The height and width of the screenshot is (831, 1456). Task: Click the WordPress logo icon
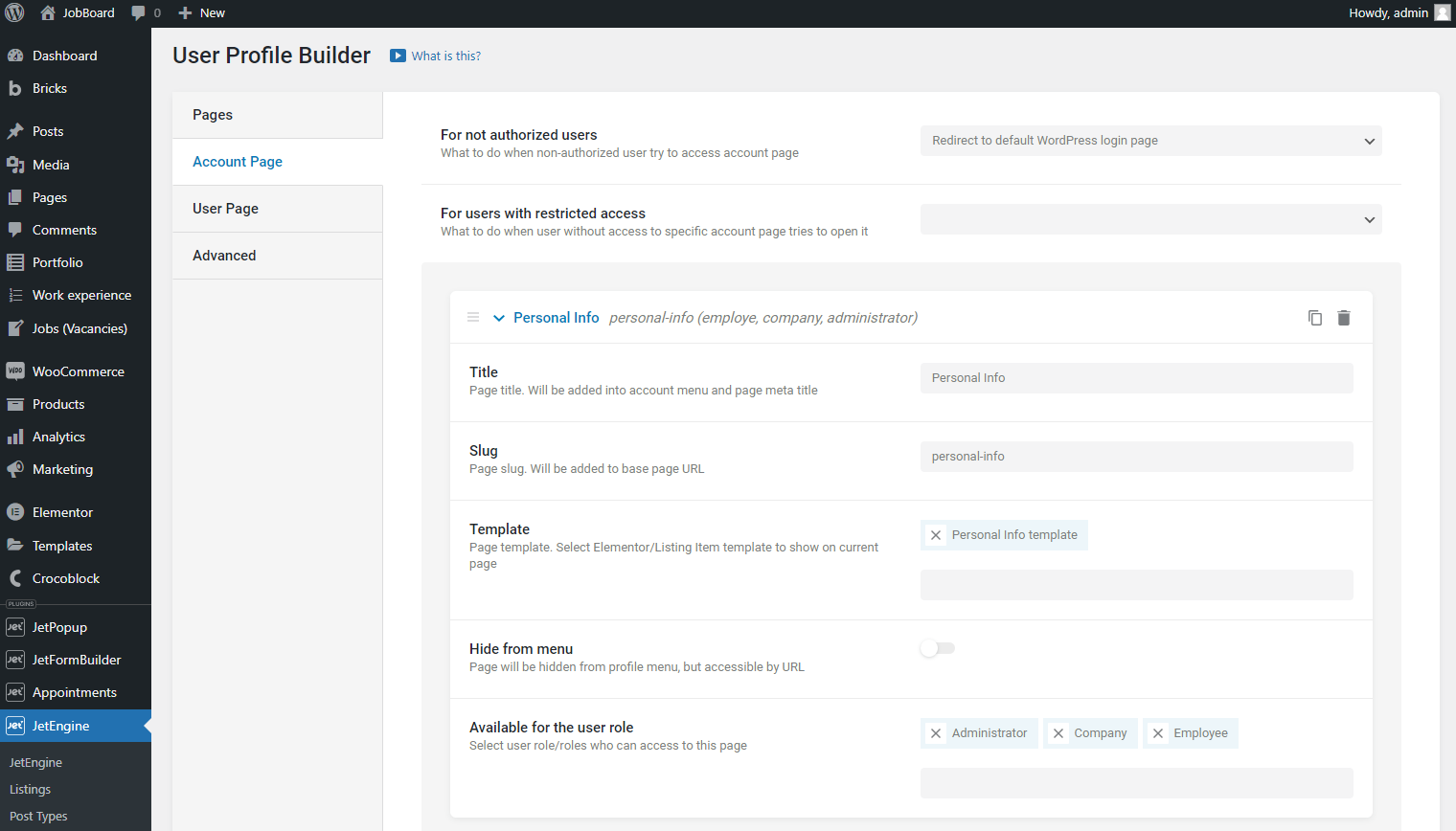point(14,12)
